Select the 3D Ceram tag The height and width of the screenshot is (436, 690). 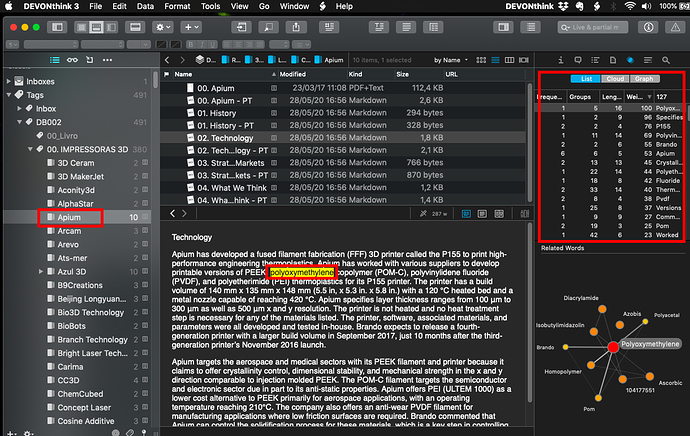tap(77, 163)
